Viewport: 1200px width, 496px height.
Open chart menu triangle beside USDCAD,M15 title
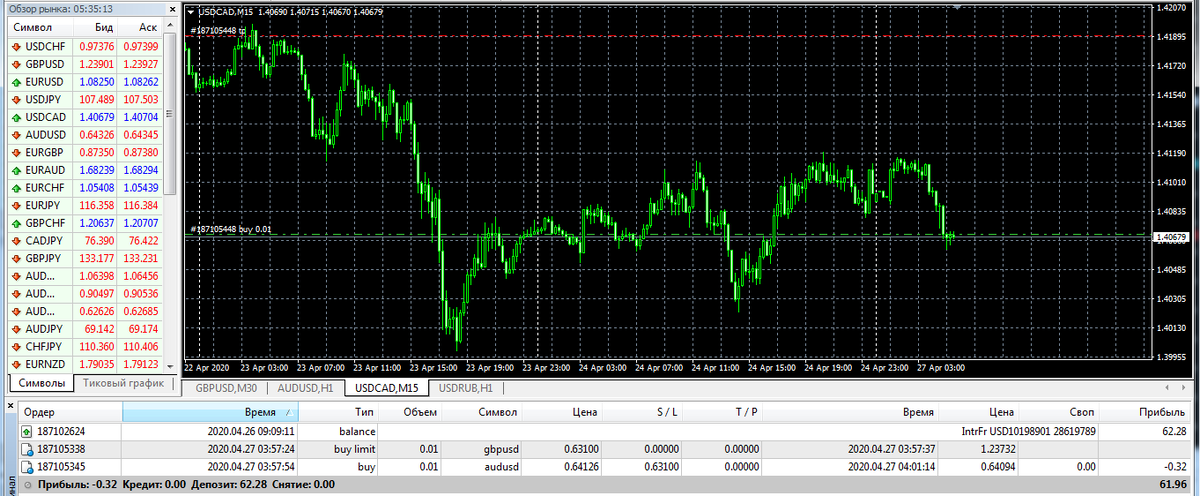point(192,11)
